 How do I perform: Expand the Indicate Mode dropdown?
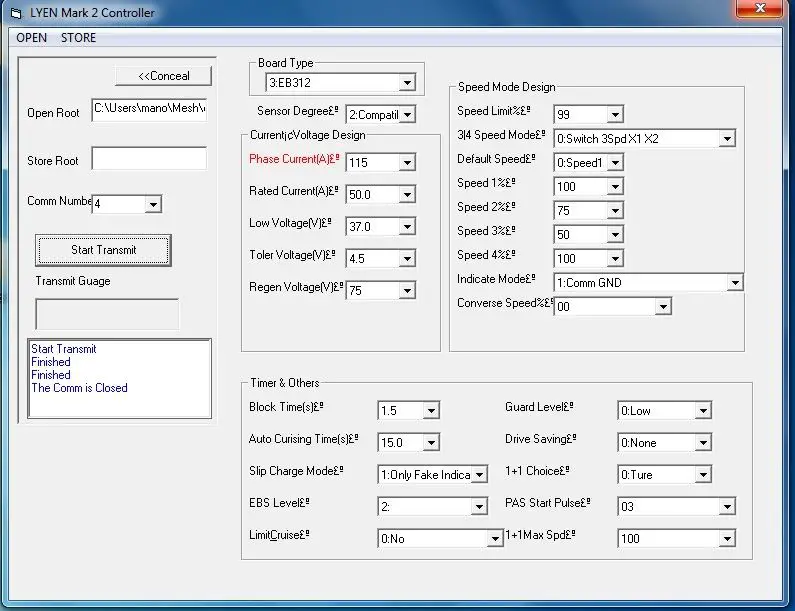pos(735,282)
